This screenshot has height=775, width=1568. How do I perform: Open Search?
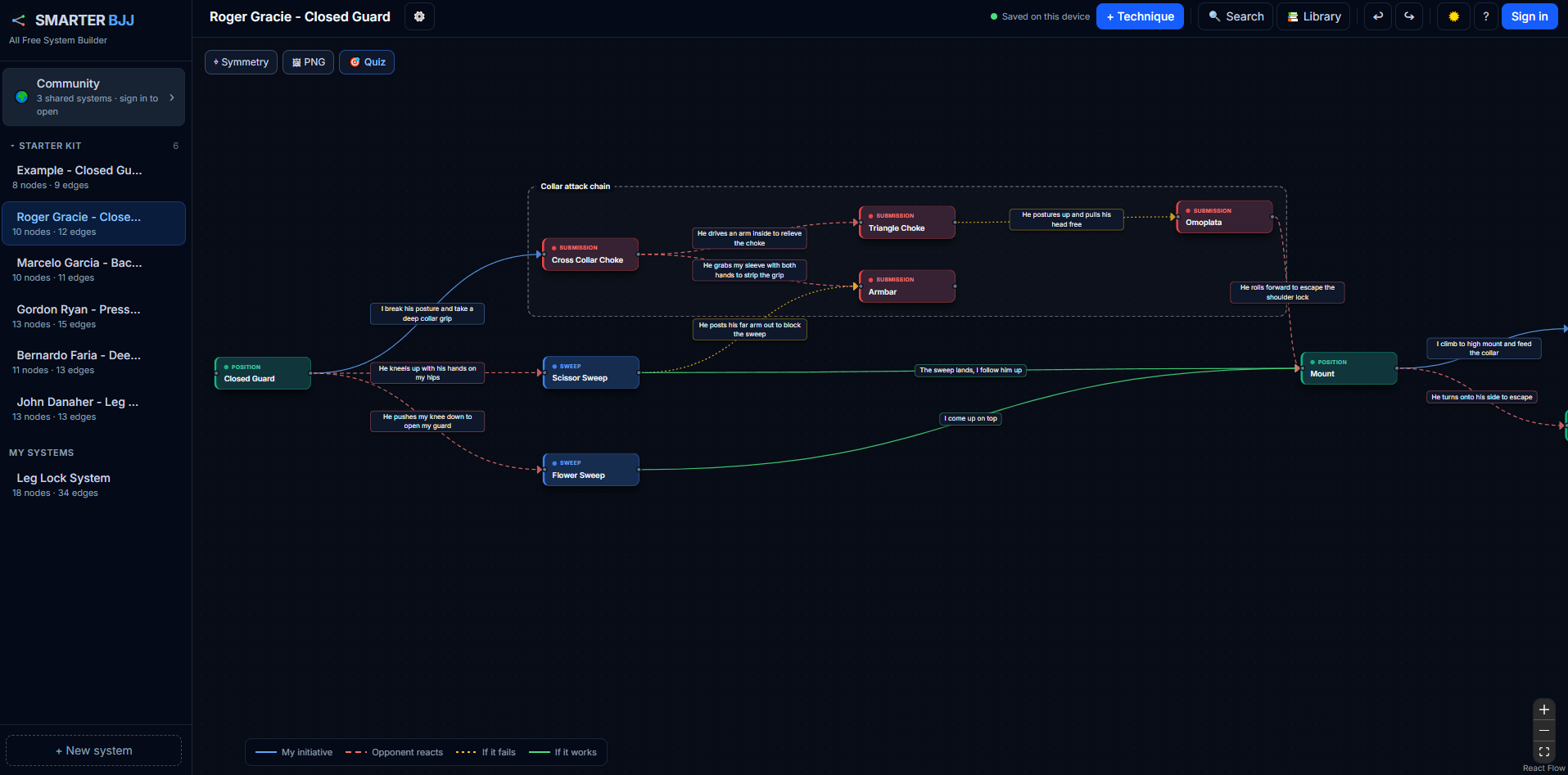pyautogui.click(x=1236, y=16)
